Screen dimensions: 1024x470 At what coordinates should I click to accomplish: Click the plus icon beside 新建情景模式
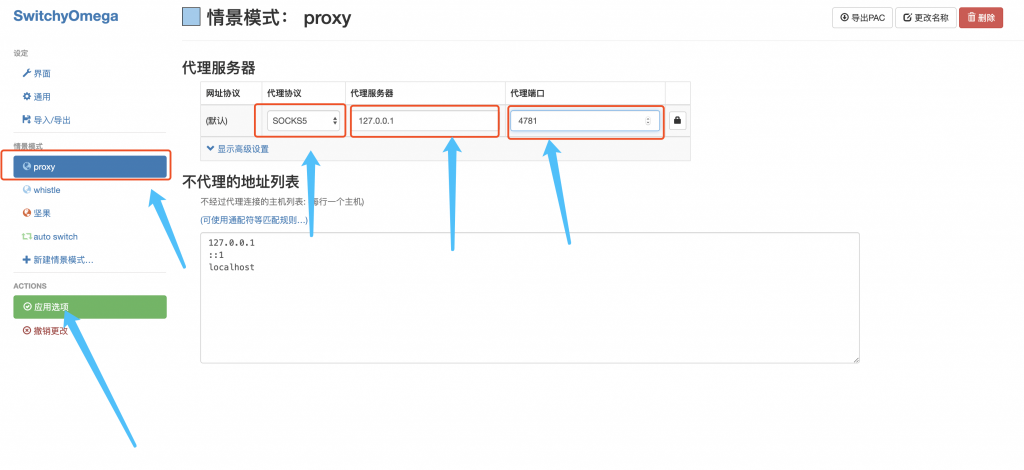27,260
